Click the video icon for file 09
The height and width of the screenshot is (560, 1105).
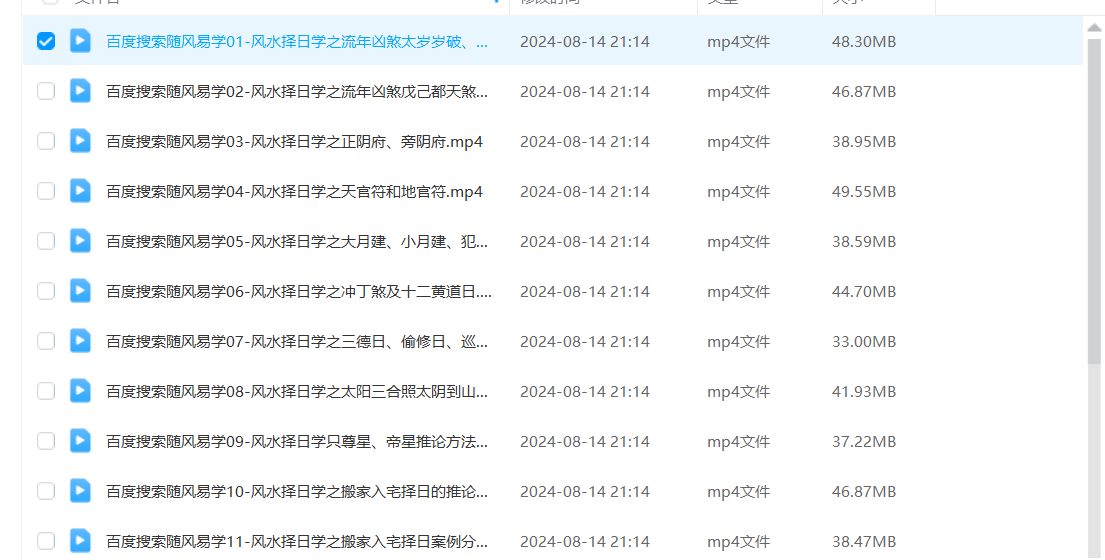click(80, 441)
